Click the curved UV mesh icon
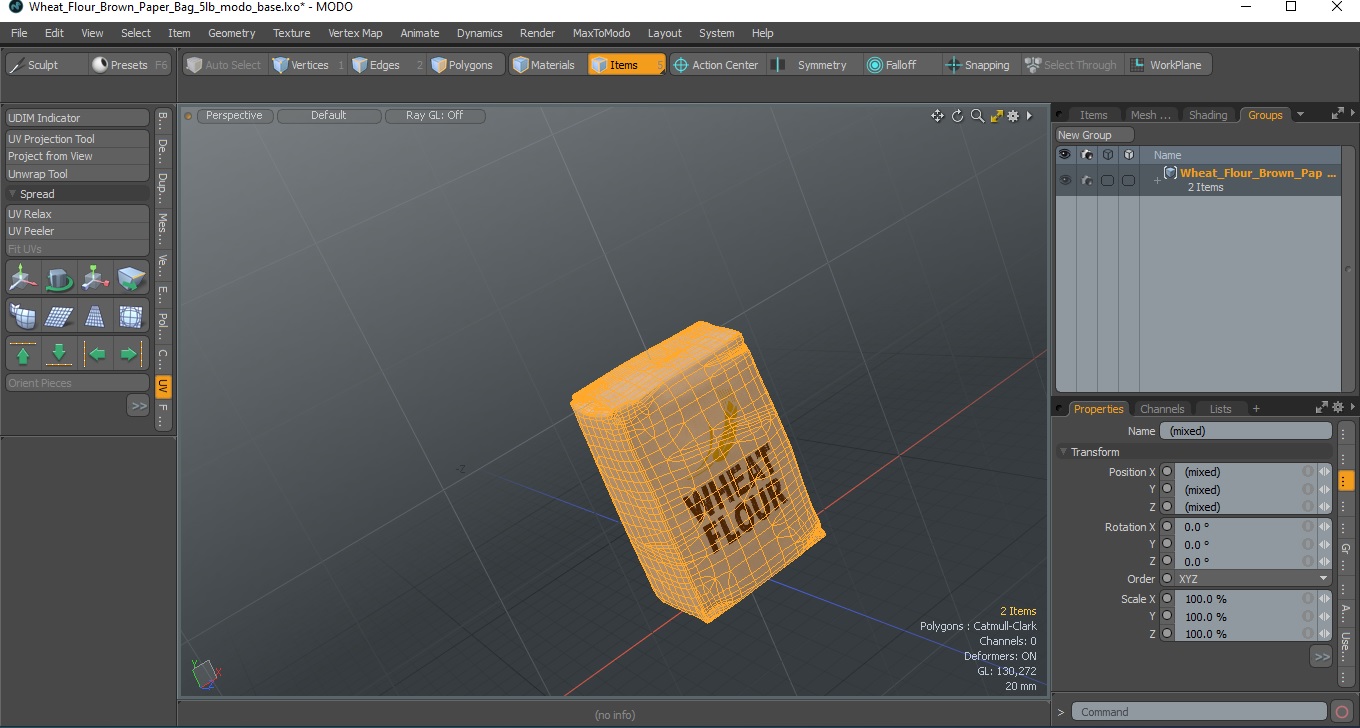Image resolution: width=1360 pixels, height=728 pixels. pyautogui.click(x=23, y=316)
